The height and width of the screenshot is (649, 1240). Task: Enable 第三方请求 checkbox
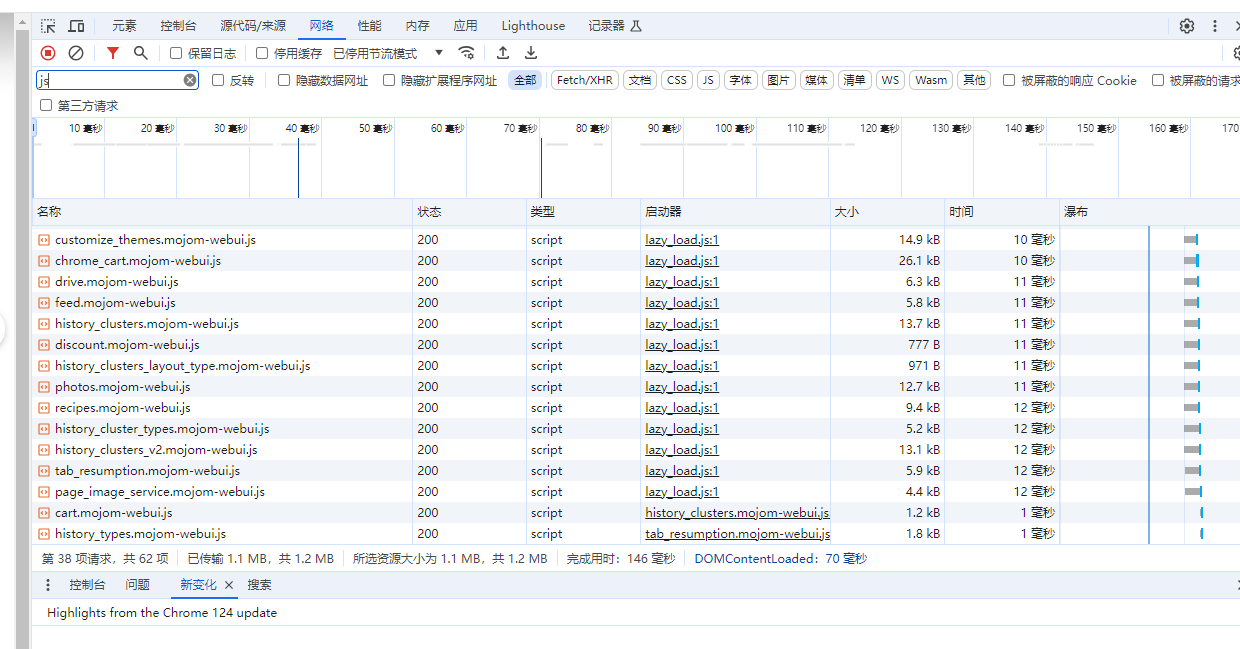click(x=46, y=105)
